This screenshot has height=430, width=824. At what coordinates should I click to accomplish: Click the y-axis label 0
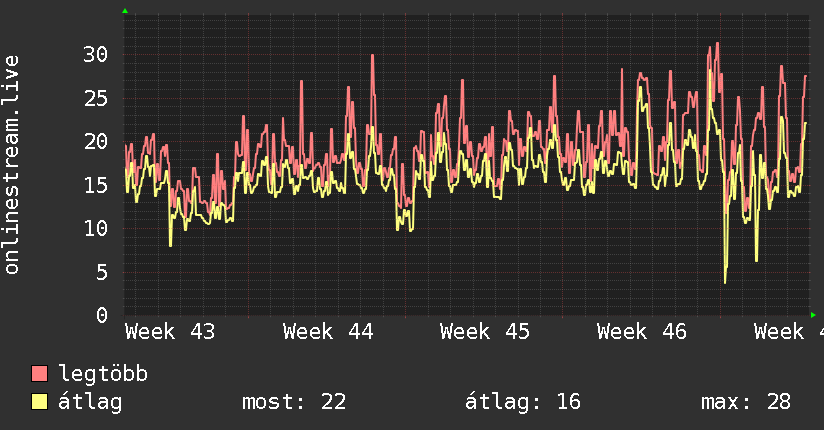tap(102, 315)
